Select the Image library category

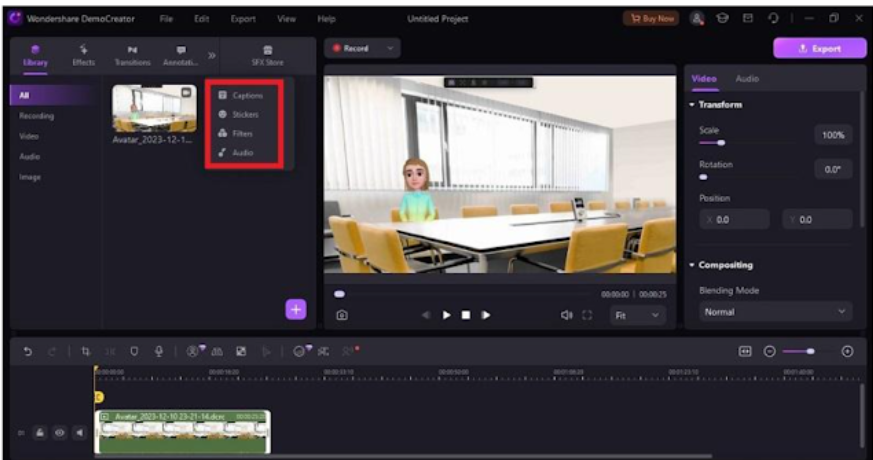pos(30,177)
